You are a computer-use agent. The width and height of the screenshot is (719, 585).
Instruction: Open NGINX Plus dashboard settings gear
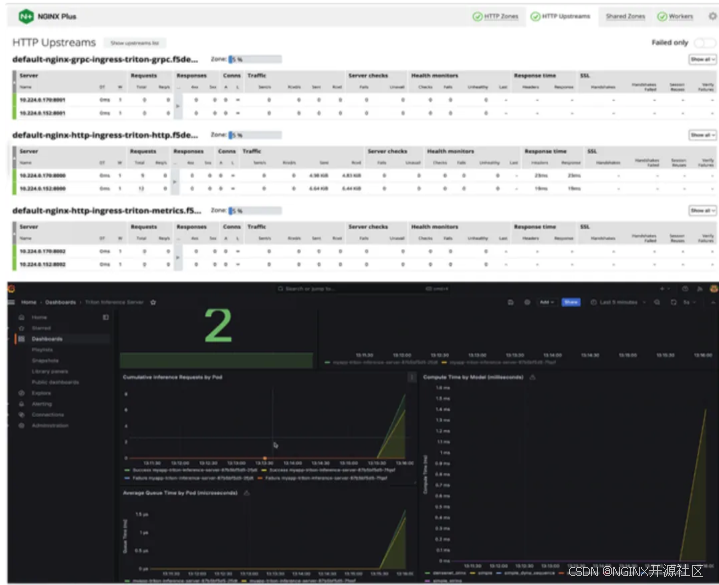pos(712,16)
